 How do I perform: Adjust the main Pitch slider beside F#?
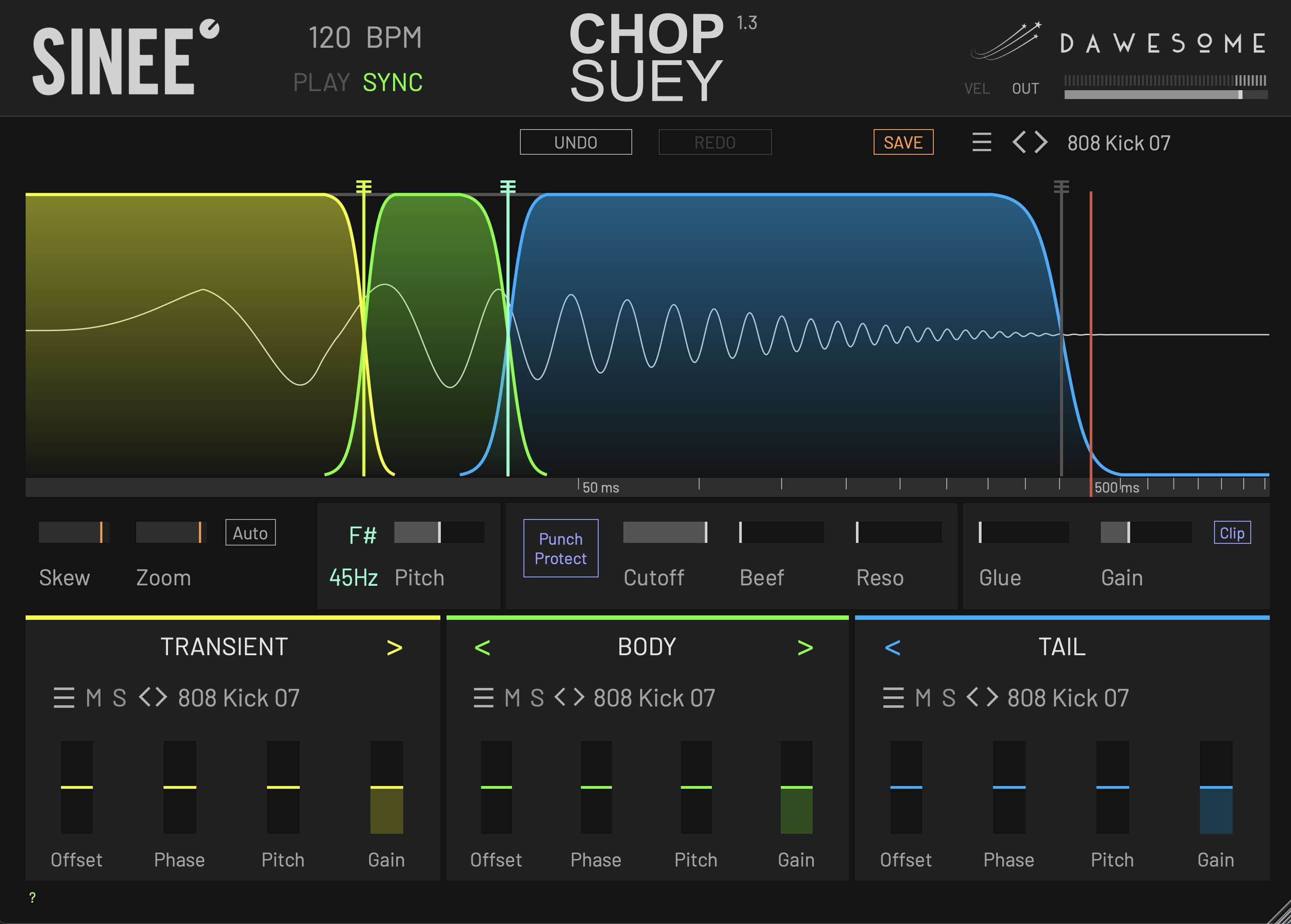click(x=439, y=532)
